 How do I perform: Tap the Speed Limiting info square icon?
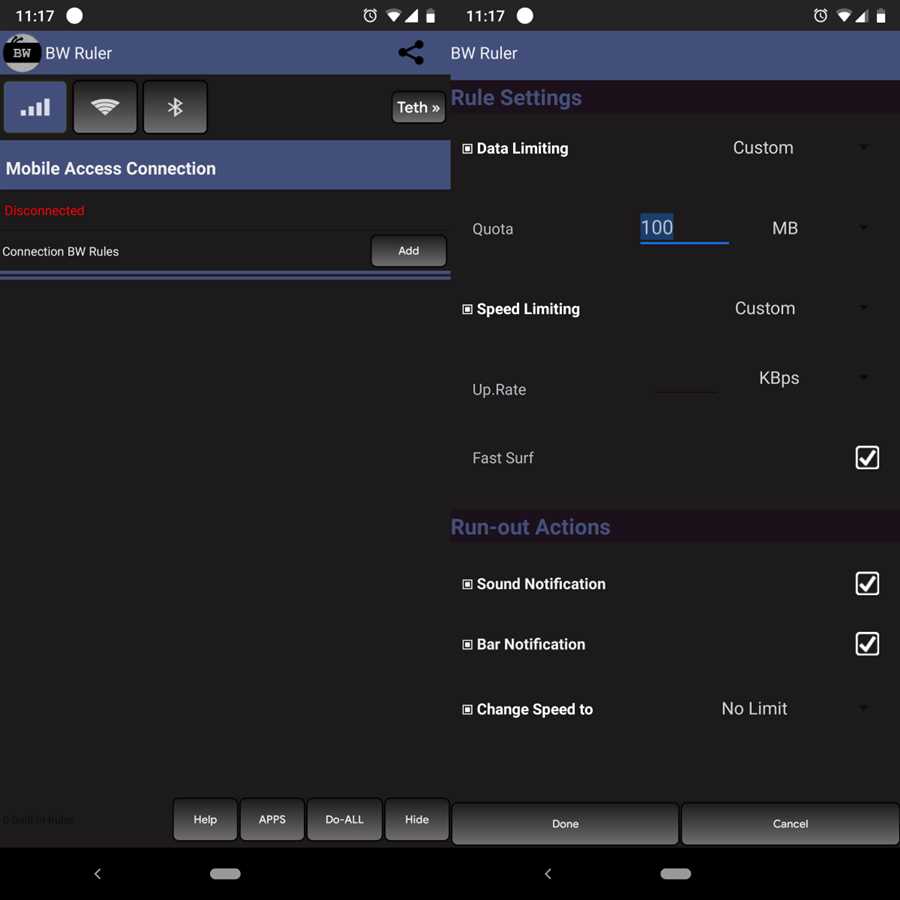point(467,309)
